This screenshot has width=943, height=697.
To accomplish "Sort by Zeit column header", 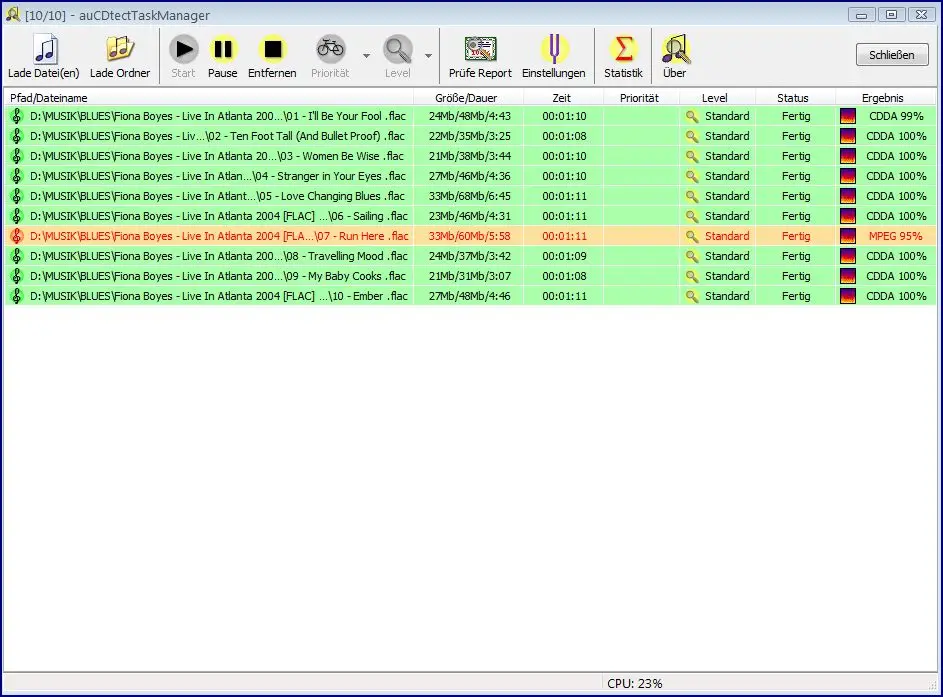I will [x=562, y=98].
